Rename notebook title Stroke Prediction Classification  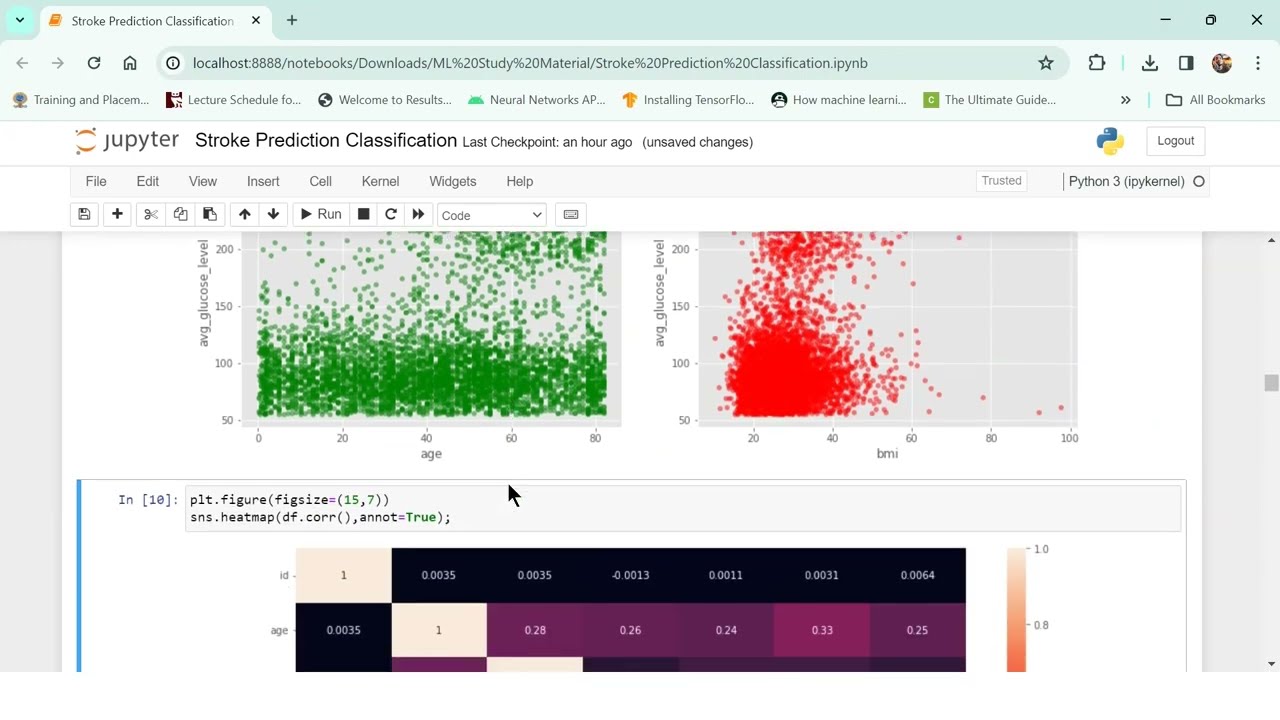click(326, 141)
